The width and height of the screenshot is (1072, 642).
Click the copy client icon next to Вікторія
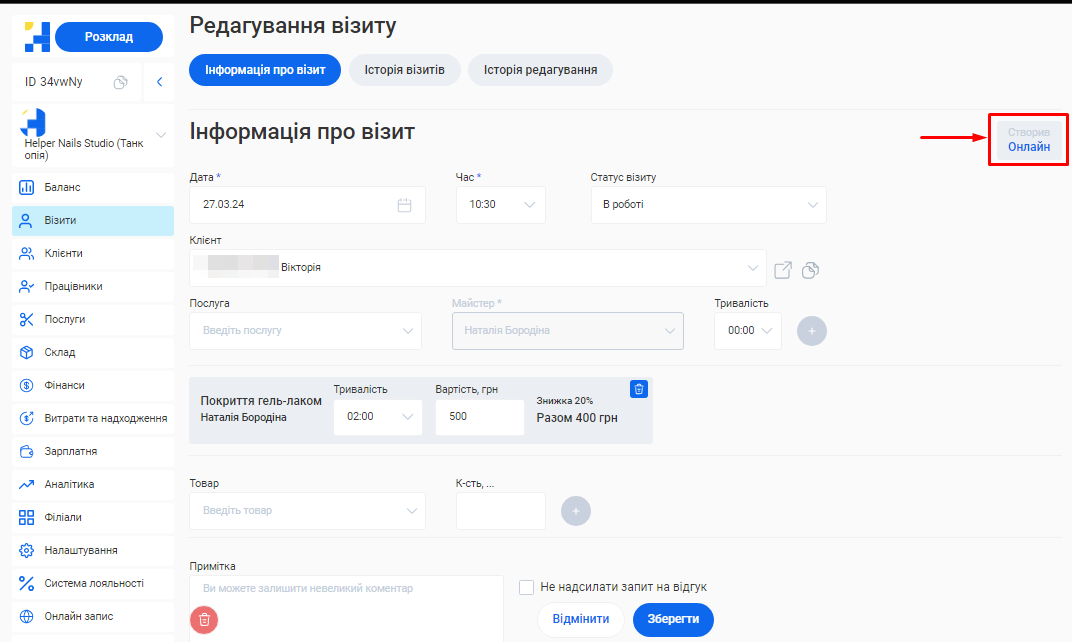click(811, 270)
